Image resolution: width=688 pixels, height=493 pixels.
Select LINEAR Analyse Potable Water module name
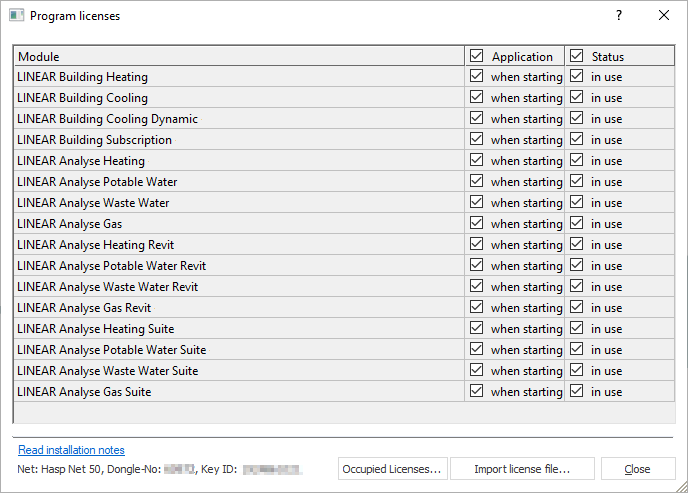click(x=97, y=182)
